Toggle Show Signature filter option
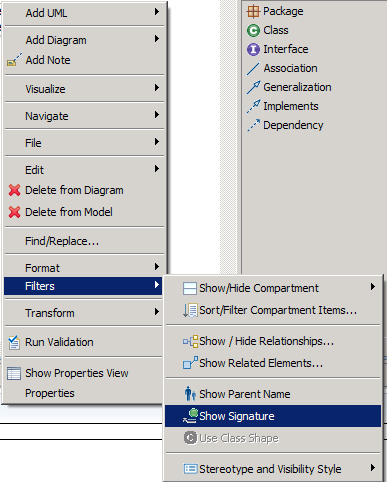 click(x=273, y=416)
